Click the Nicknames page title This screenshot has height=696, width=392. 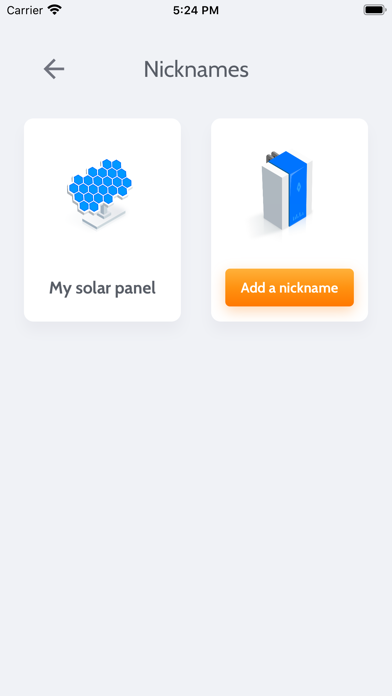[196, 70]
